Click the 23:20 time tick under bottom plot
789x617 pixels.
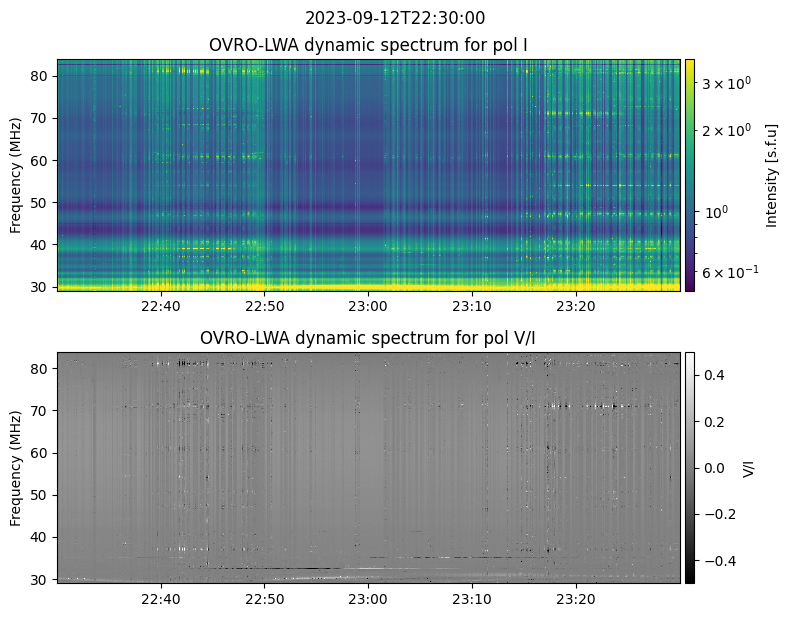(x=575, y=599)
